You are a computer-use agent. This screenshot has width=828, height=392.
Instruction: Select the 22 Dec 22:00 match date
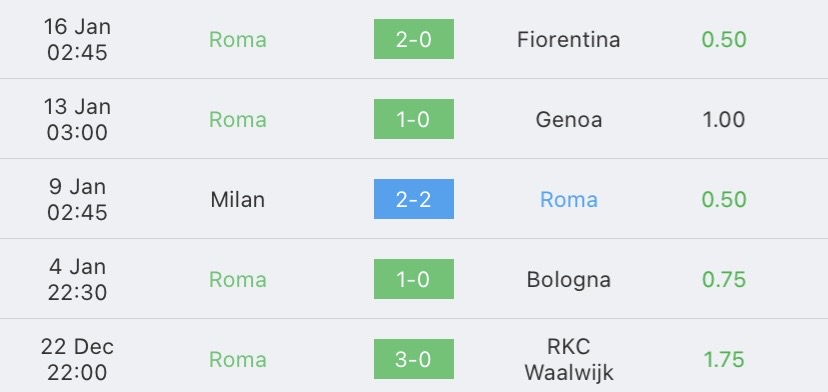[x=77, y=359]
